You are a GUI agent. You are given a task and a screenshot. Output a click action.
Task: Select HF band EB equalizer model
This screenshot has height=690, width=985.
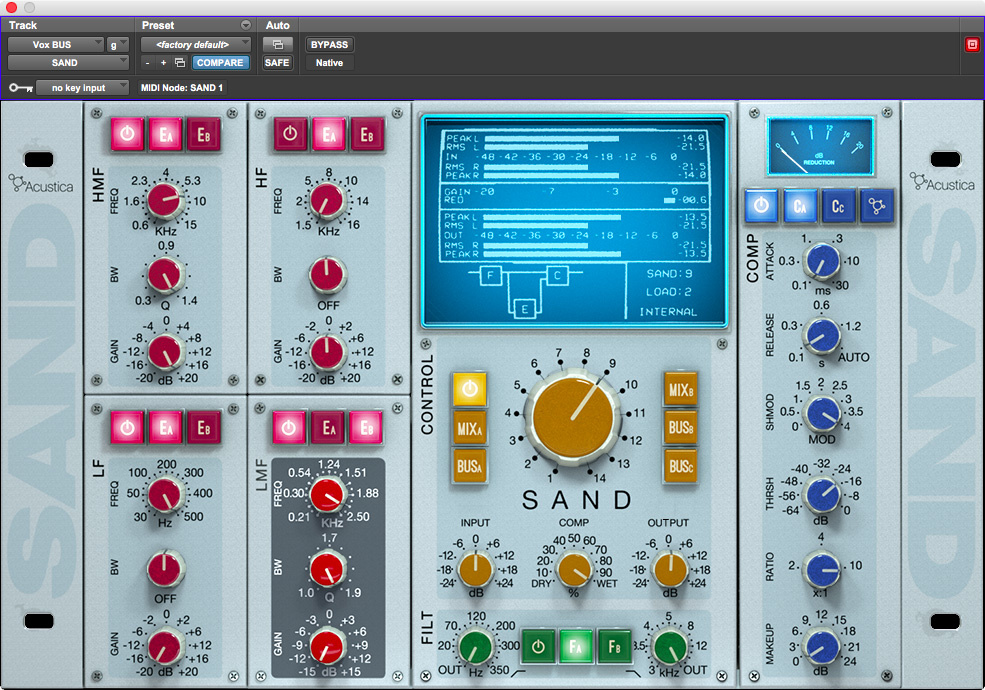[x=367, y=134]
